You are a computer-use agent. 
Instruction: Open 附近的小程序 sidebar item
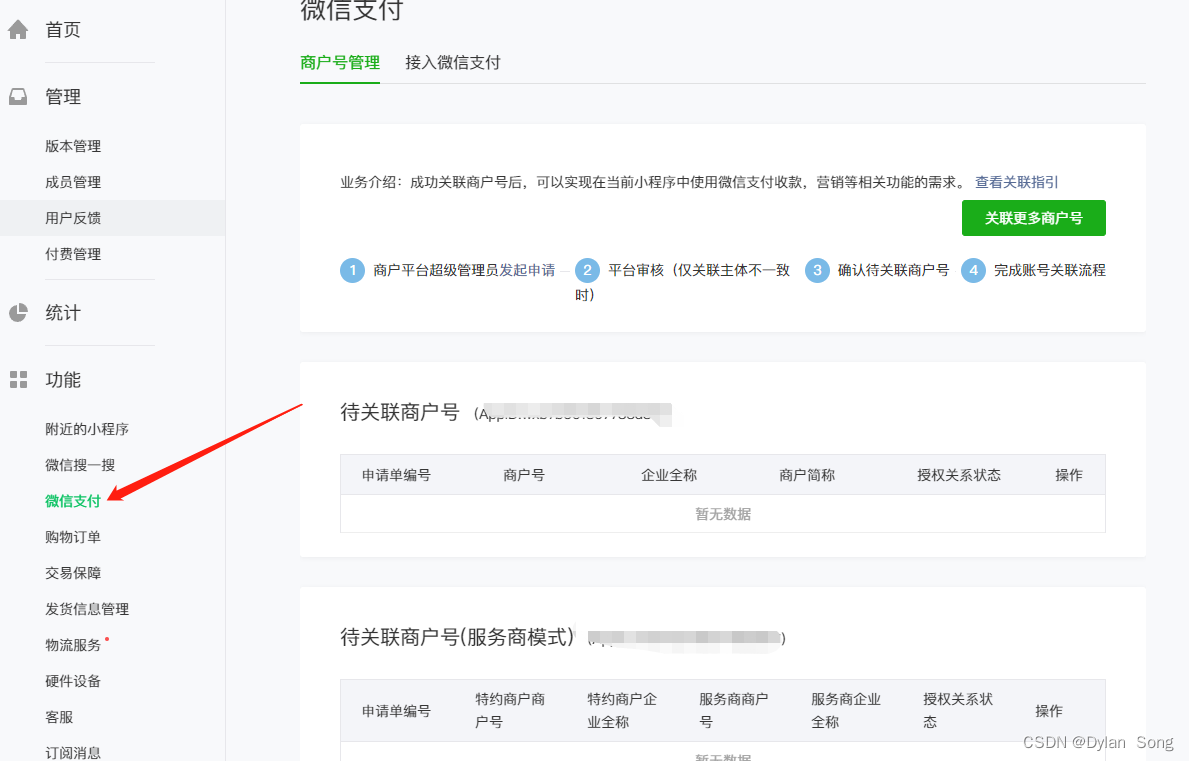point(87,429)
